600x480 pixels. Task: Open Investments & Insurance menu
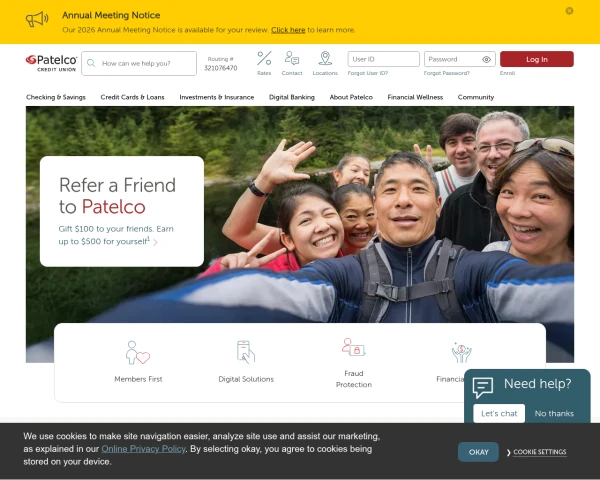[x=217, y=97]
